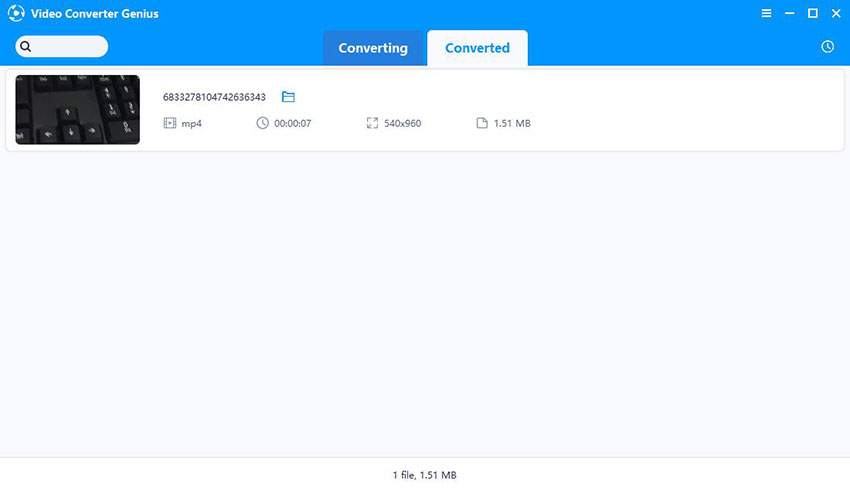Viewport: 850px width, 494px height.
Task: Select the Converted tab
Action: pos(477,48)
